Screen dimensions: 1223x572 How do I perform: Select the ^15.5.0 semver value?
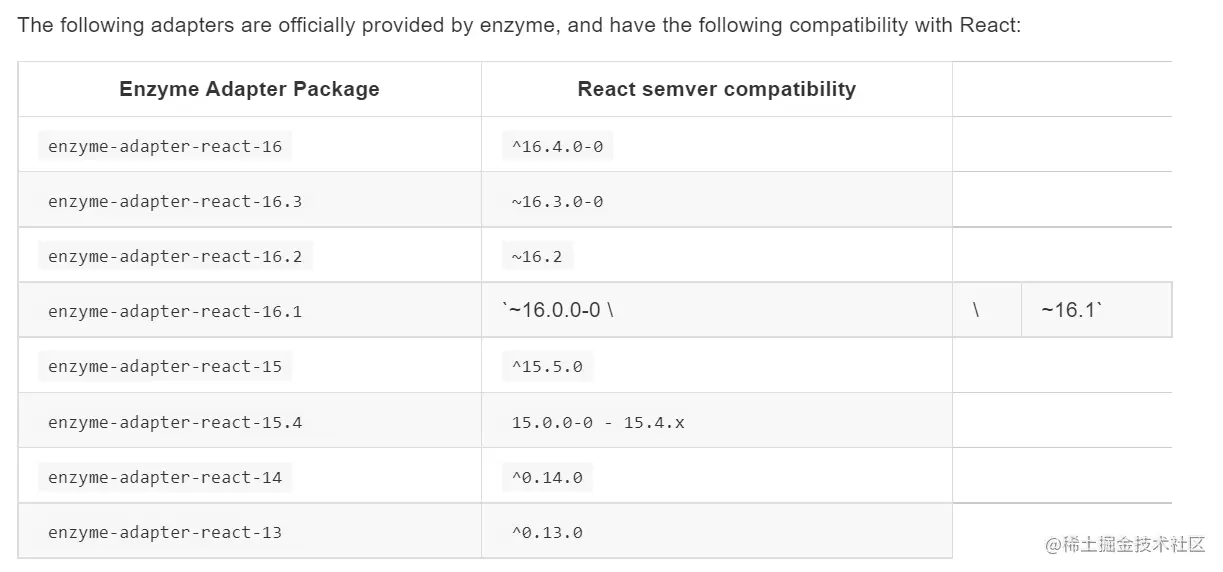coord(547,367)
